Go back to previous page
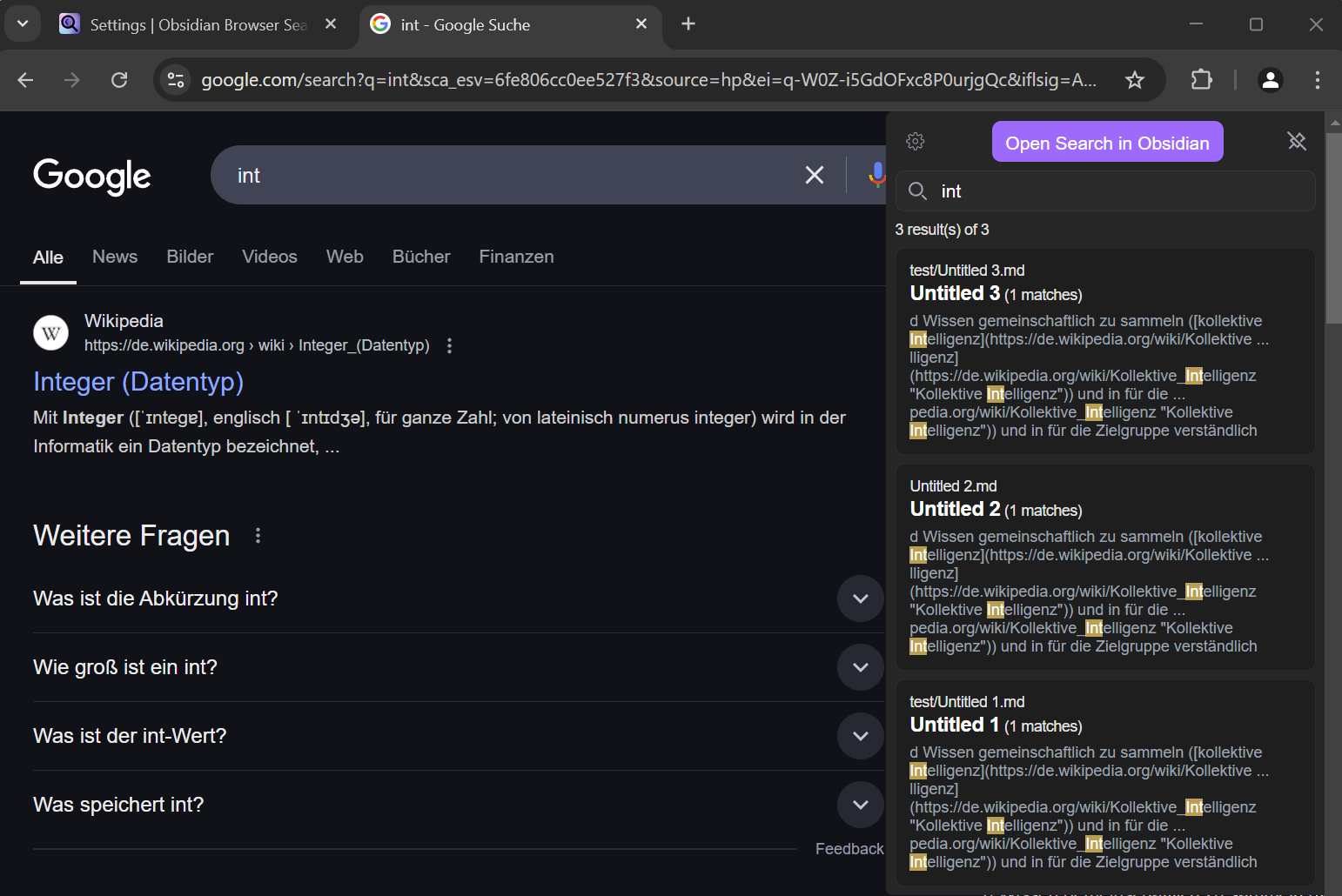Viewport: 1342px width, 896px height. point(25,80)
